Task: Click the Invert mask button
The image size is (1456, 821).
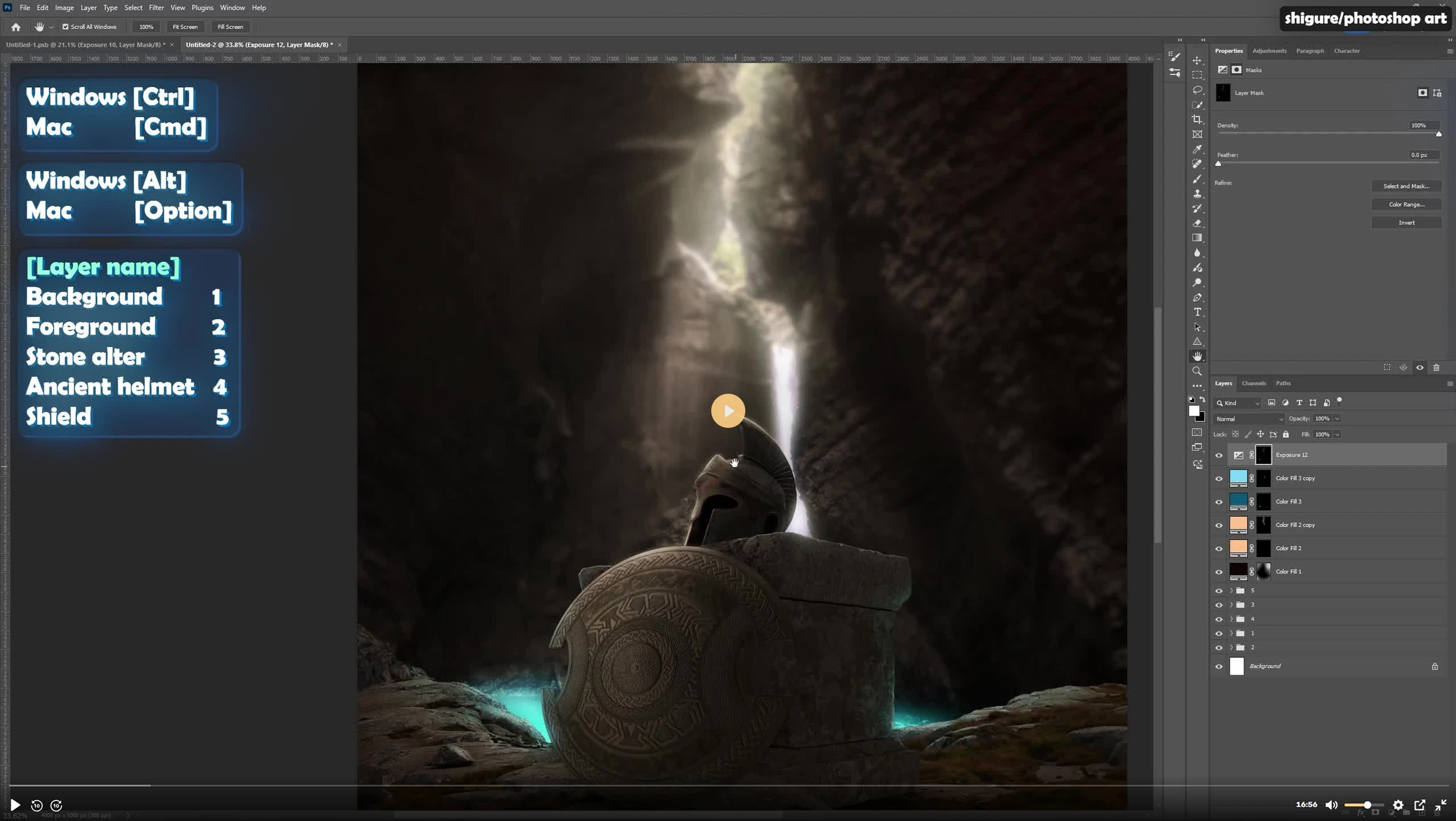Action: click(x=1406, y=223)
